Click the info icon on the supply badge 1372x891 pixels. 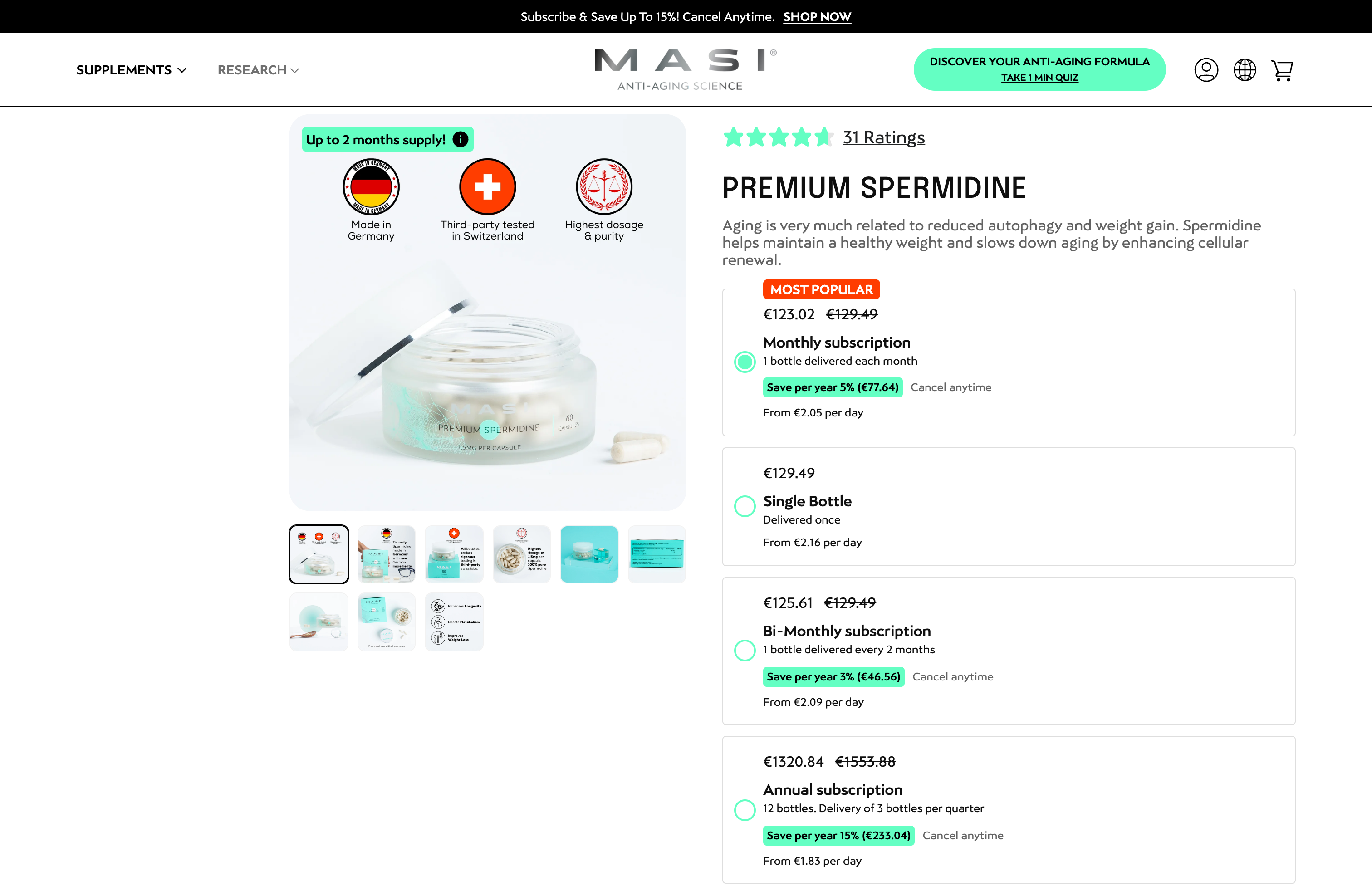pos(460,139)
